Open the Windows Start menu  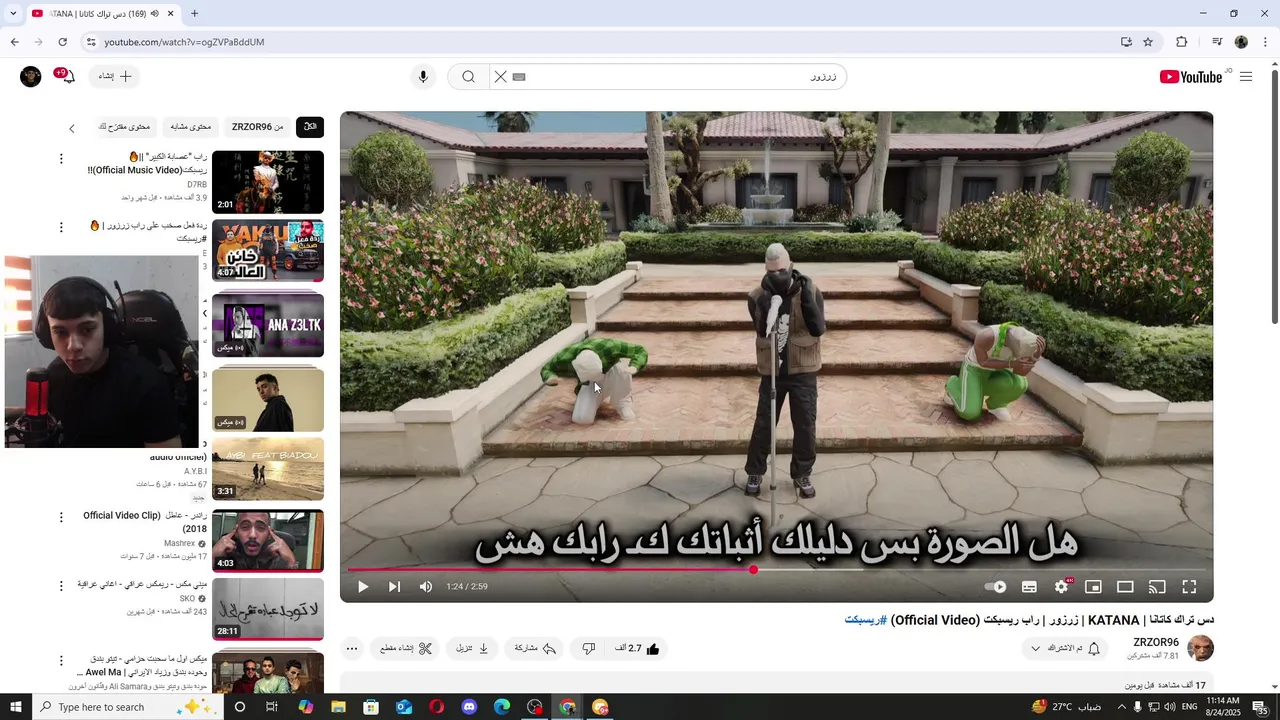(x=14, y=707)
